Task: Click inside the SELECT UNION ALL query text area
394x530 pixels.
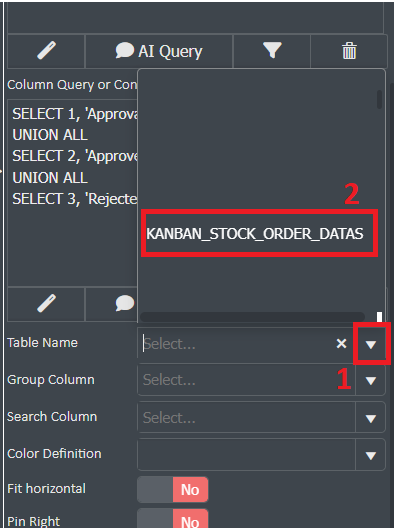Action: coord(73,193)
